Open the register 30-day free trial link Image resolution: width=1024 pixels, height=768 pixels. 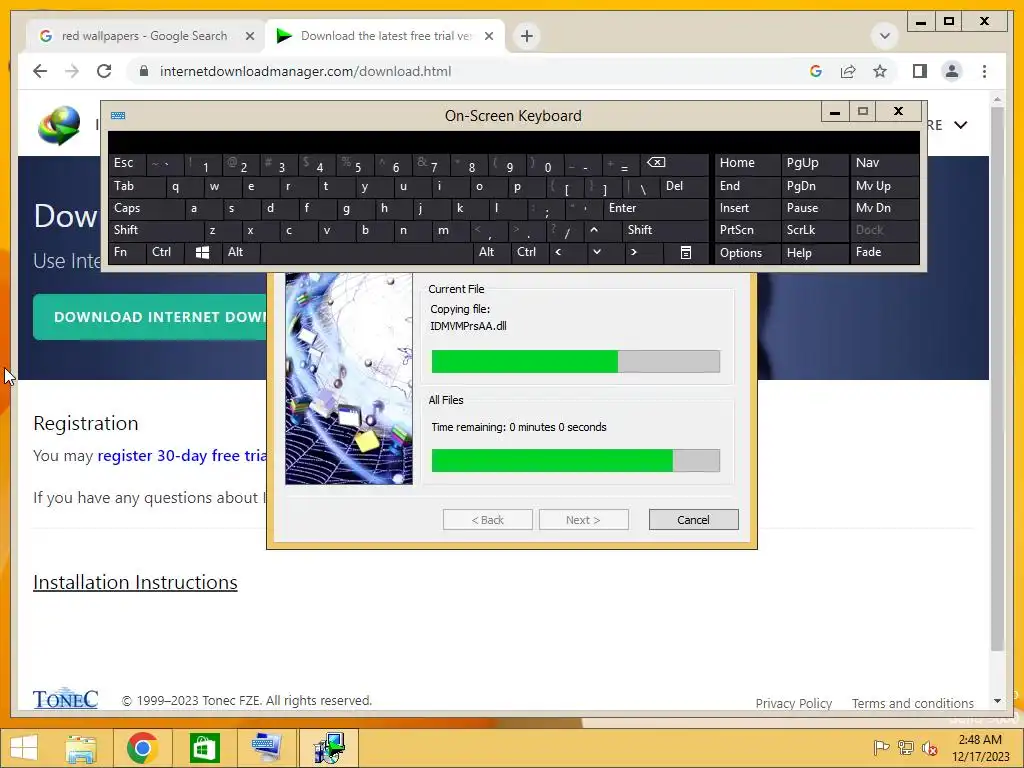[x=182, y=455]
